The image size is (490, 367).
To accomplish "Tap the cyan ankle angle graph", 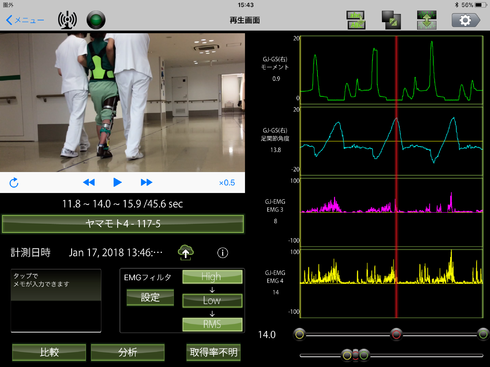I will point(392,141).
